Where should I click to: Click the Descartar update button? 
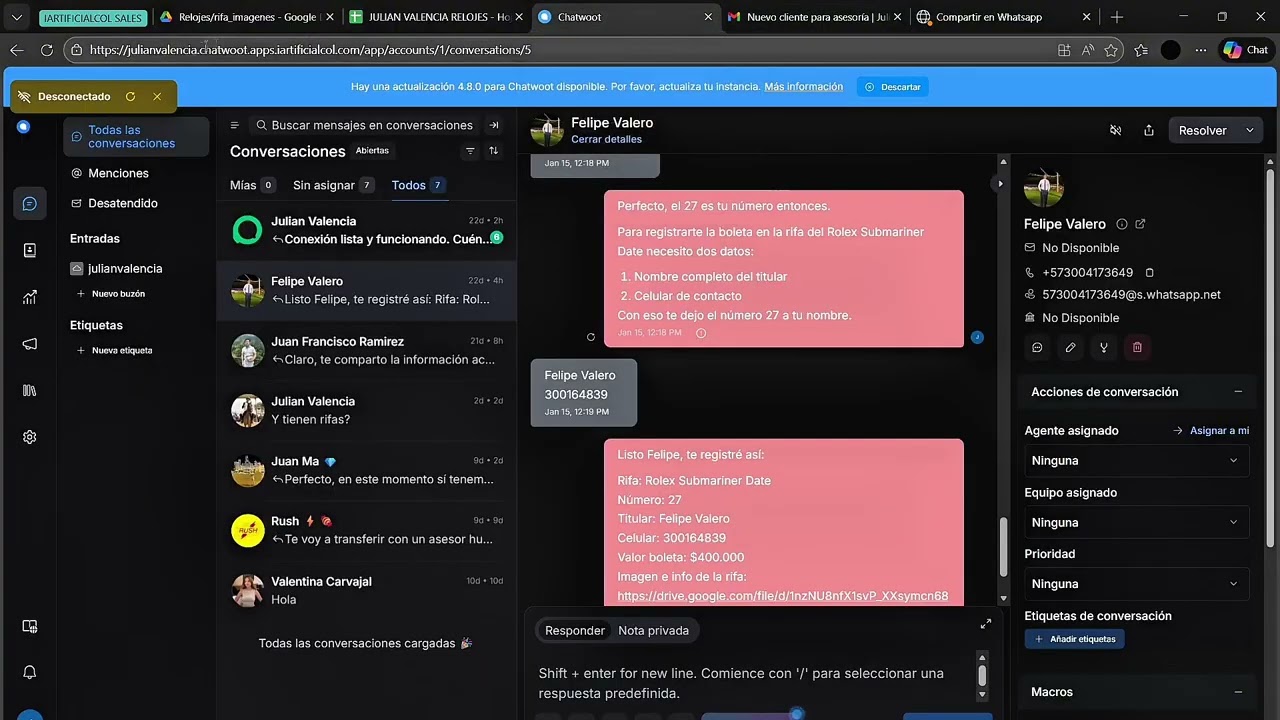click(x=892, y=87)
